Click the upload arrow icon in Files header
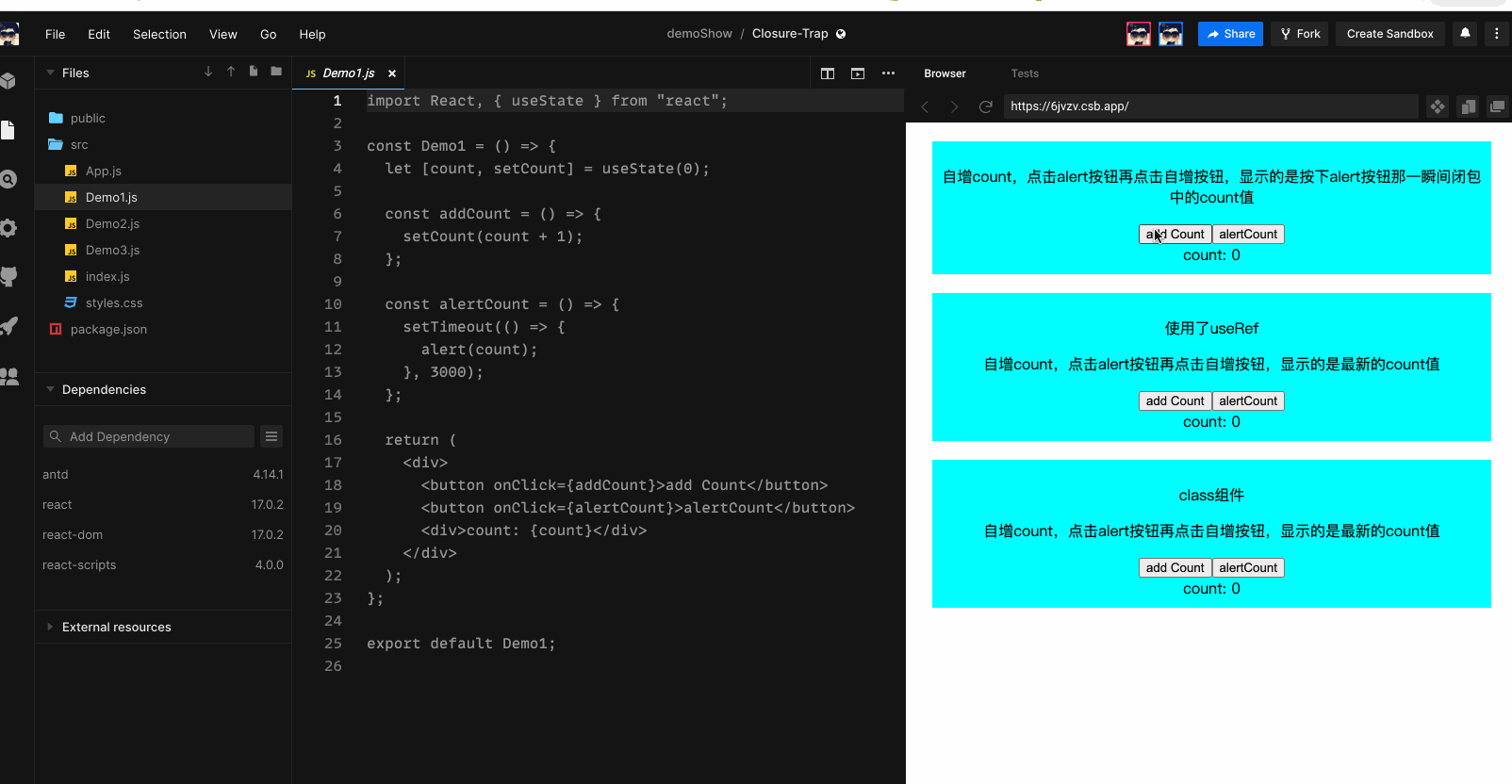This screenshot has width=1512, height=784. pyautogui.click(x=231, y=72)
